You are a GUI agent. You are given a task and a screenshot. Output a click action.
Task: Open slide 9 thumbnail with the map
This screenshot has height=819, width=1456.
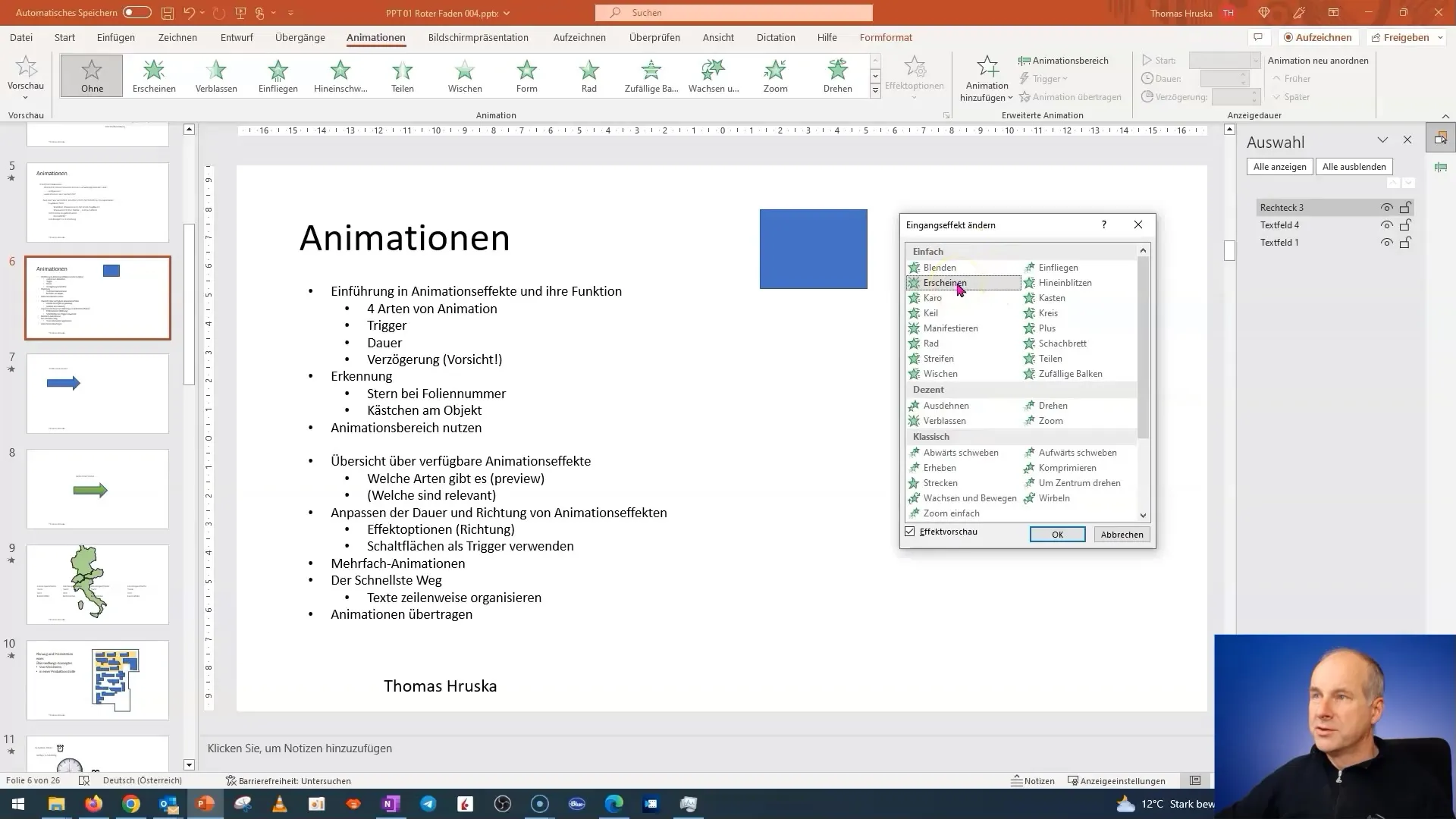pos(98,585)
